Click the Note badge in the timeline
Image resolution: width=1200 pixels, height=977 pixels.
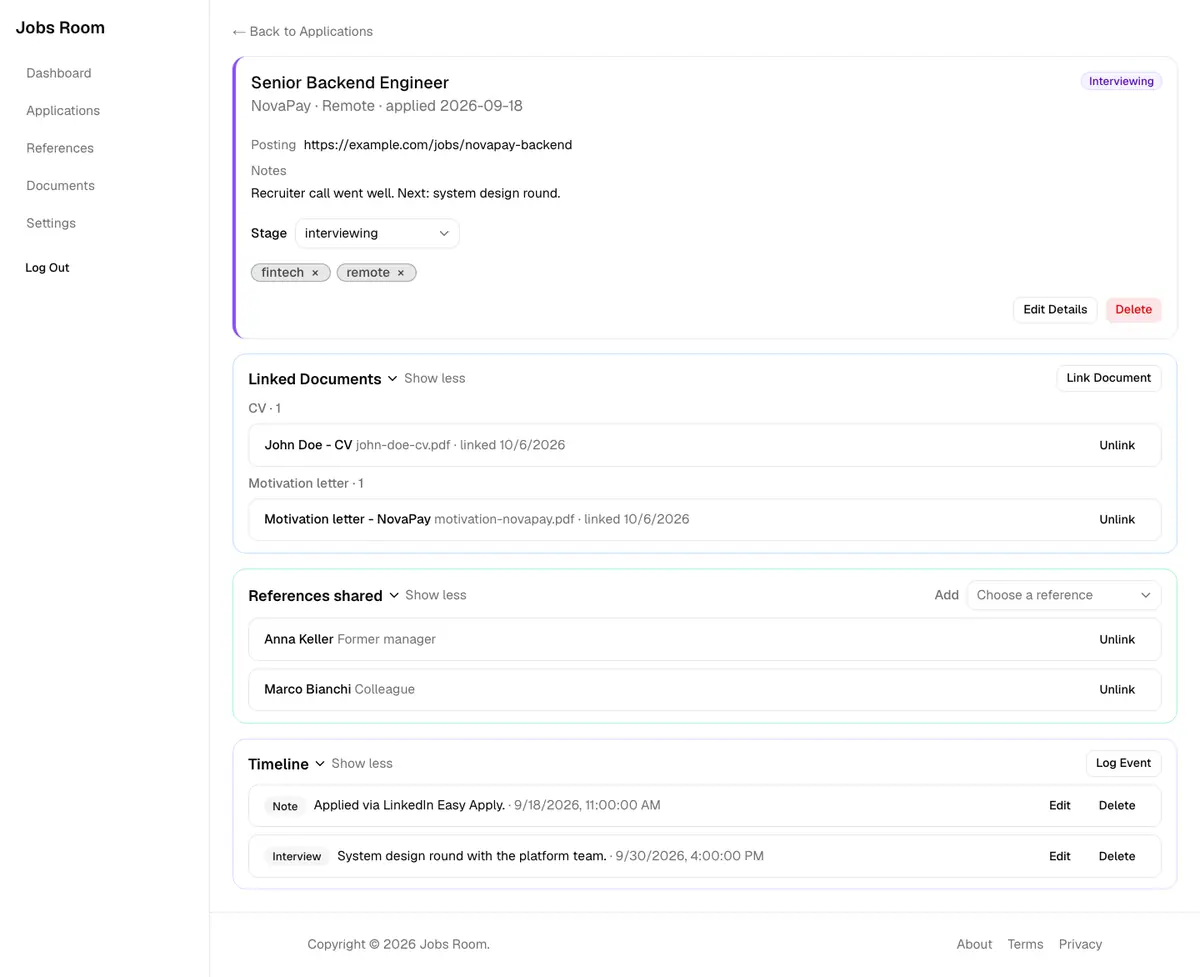[285, 806]
